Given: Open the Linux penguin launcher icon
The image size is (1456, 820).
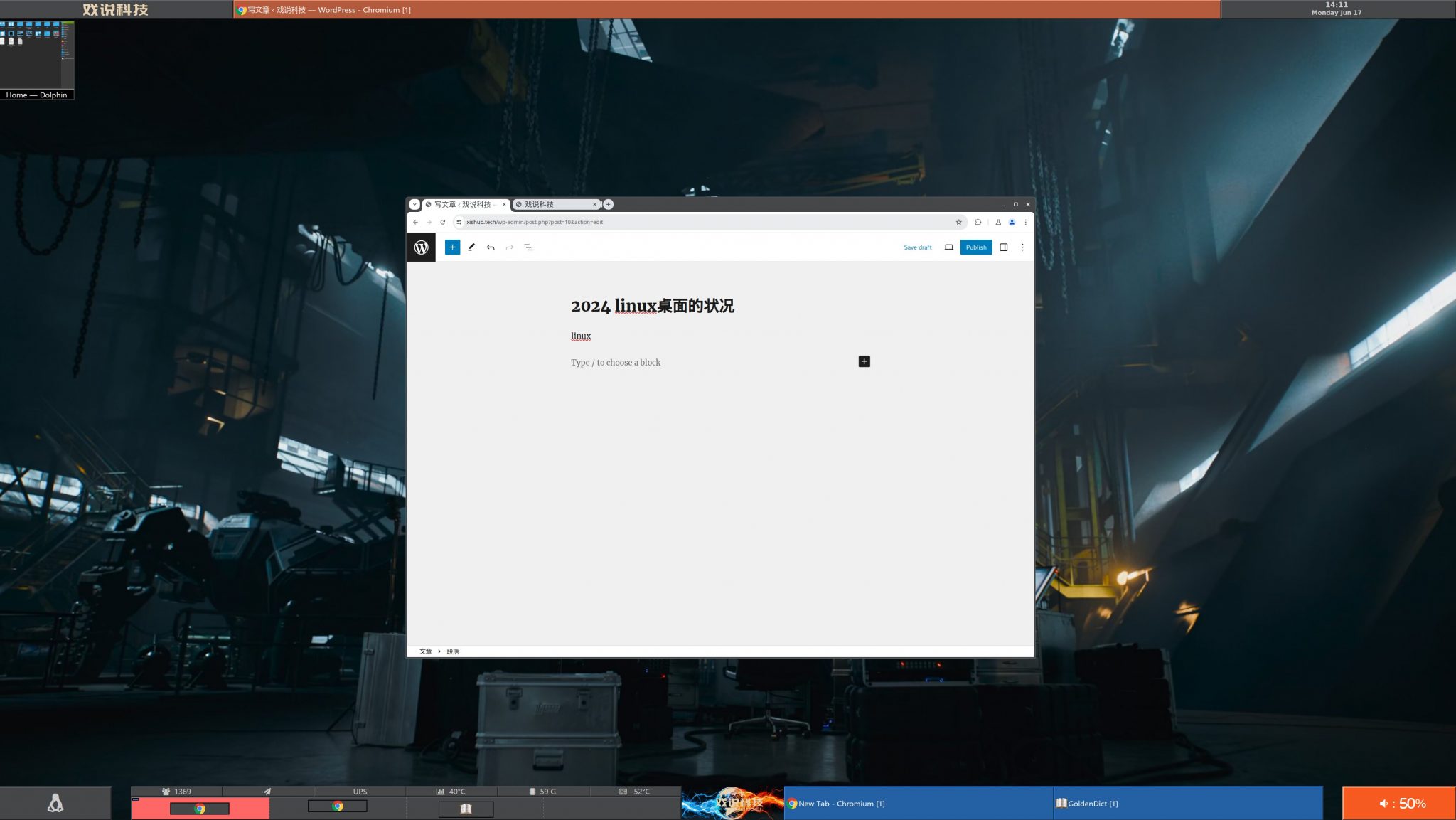Looking at the screenshot, I should coord(55,803).
